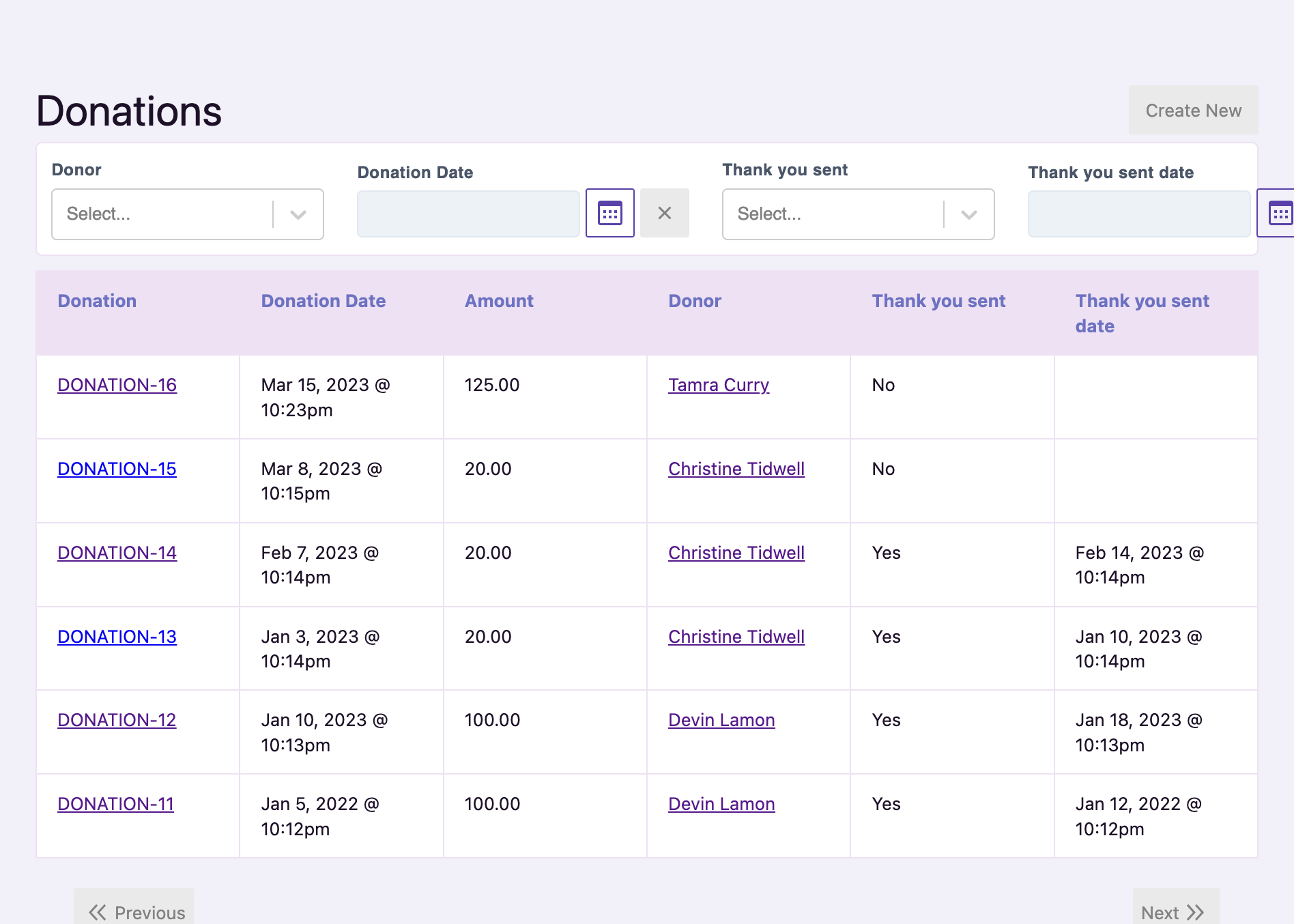
Task: View Christine Tidwell's donor profile
Action: pos(736,469)
